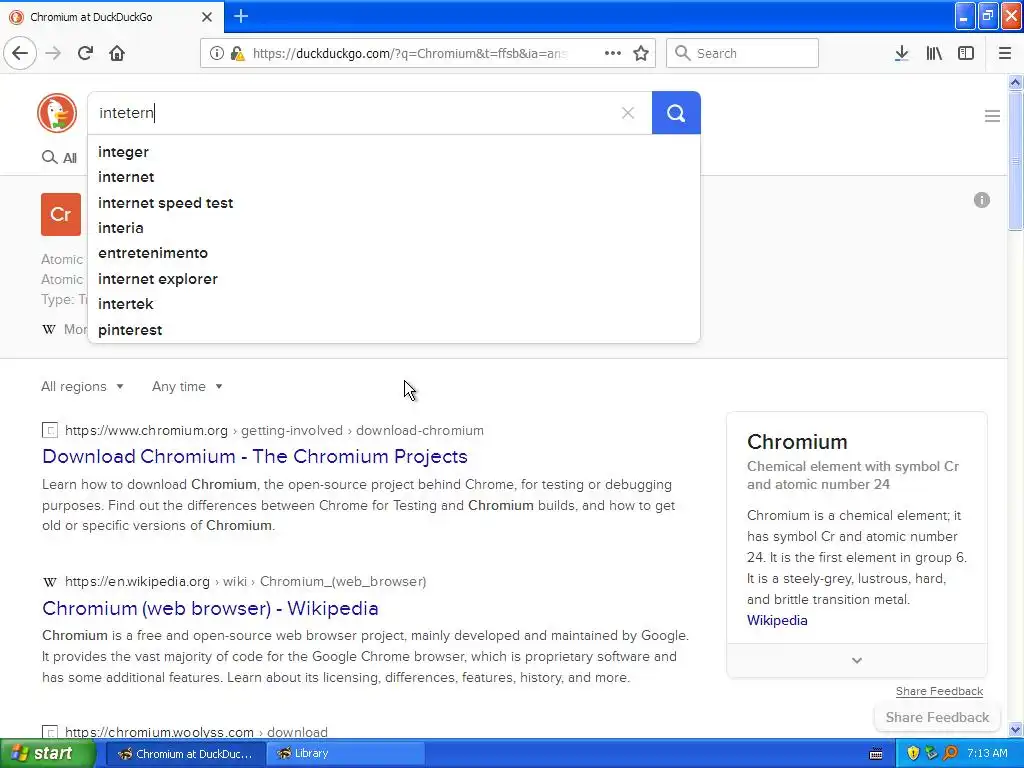Open Wikipedia link in Chromium panel

pos(777,620)
